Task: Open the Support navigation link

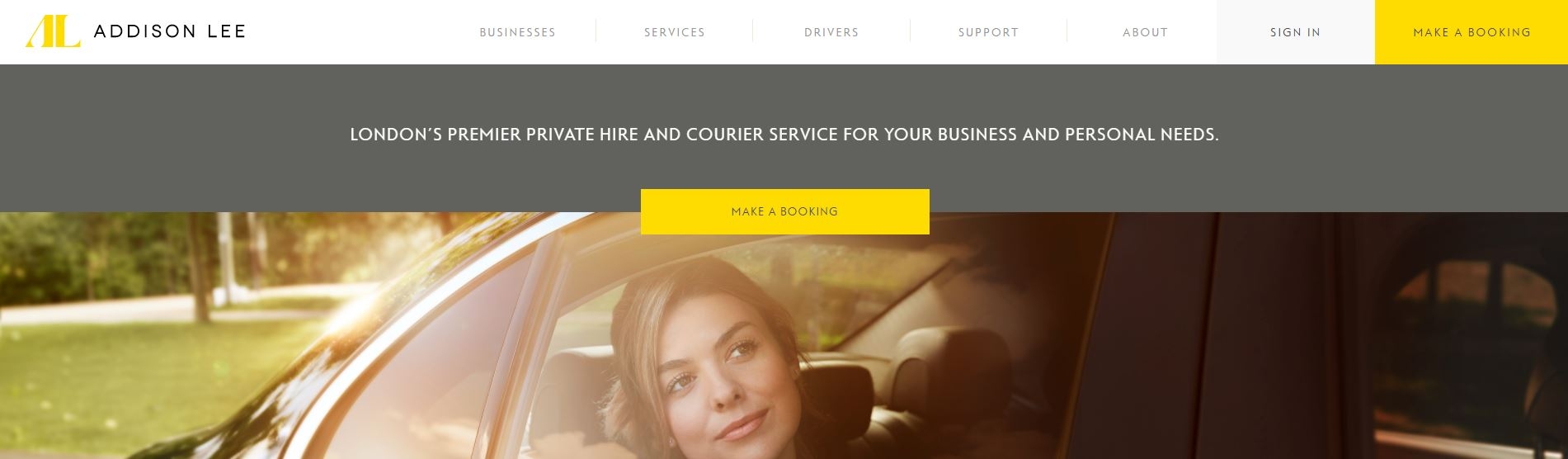Action: [x=988, y=32]
